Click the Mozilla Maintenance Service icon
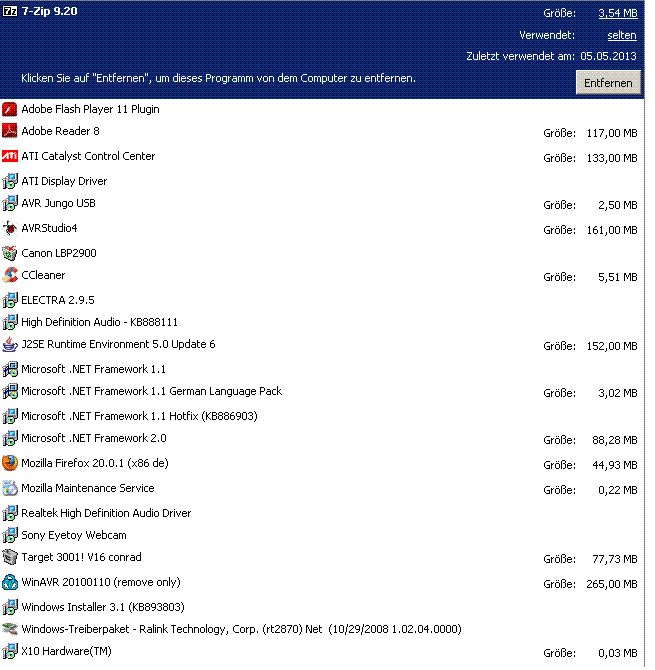The width and height of the screenshot is (655, 670). 9,488
